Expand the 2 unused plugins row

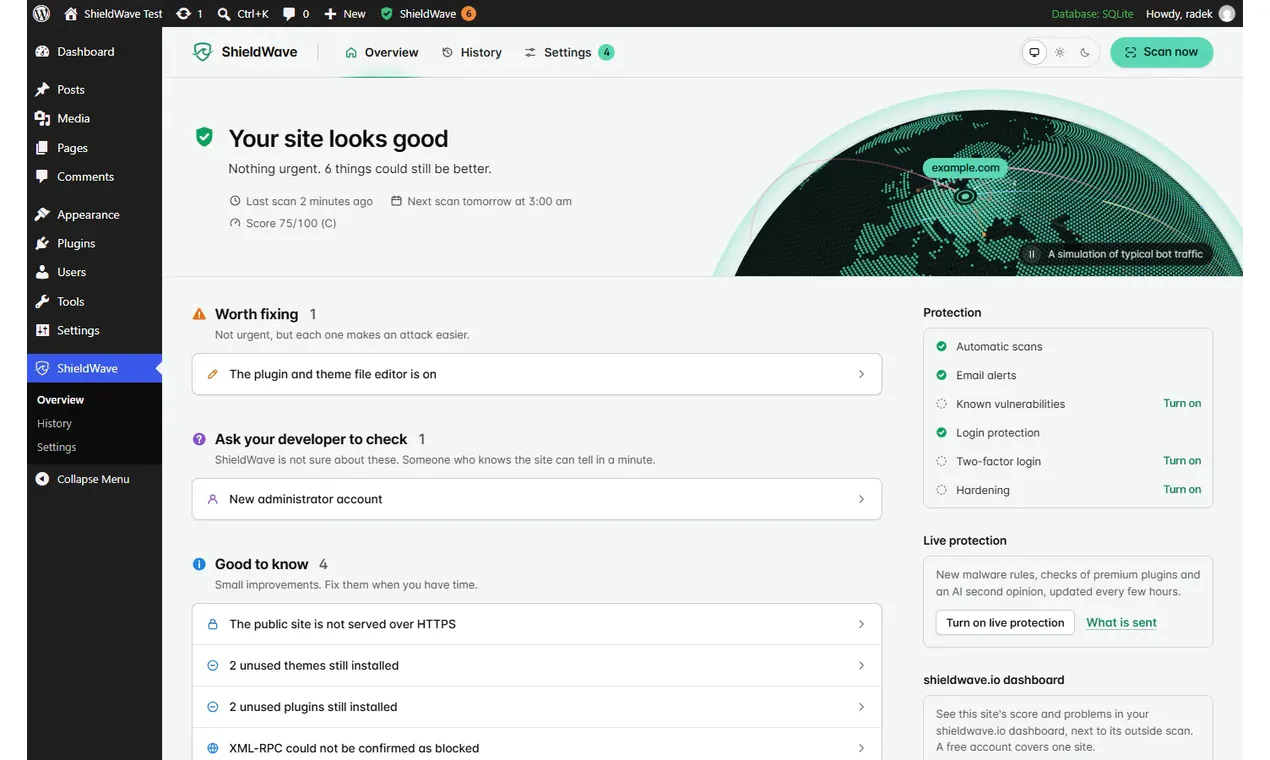click(x=537, y=707)
